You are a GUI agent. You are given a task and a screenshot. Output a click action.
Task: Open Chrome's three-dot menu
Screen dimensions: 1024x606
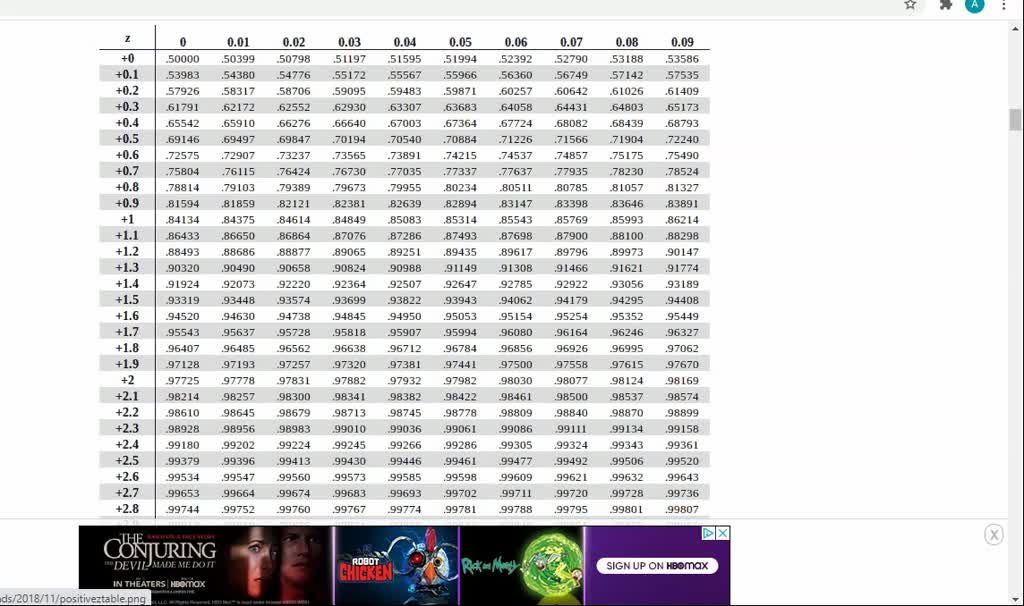[x=1004, y=5]
